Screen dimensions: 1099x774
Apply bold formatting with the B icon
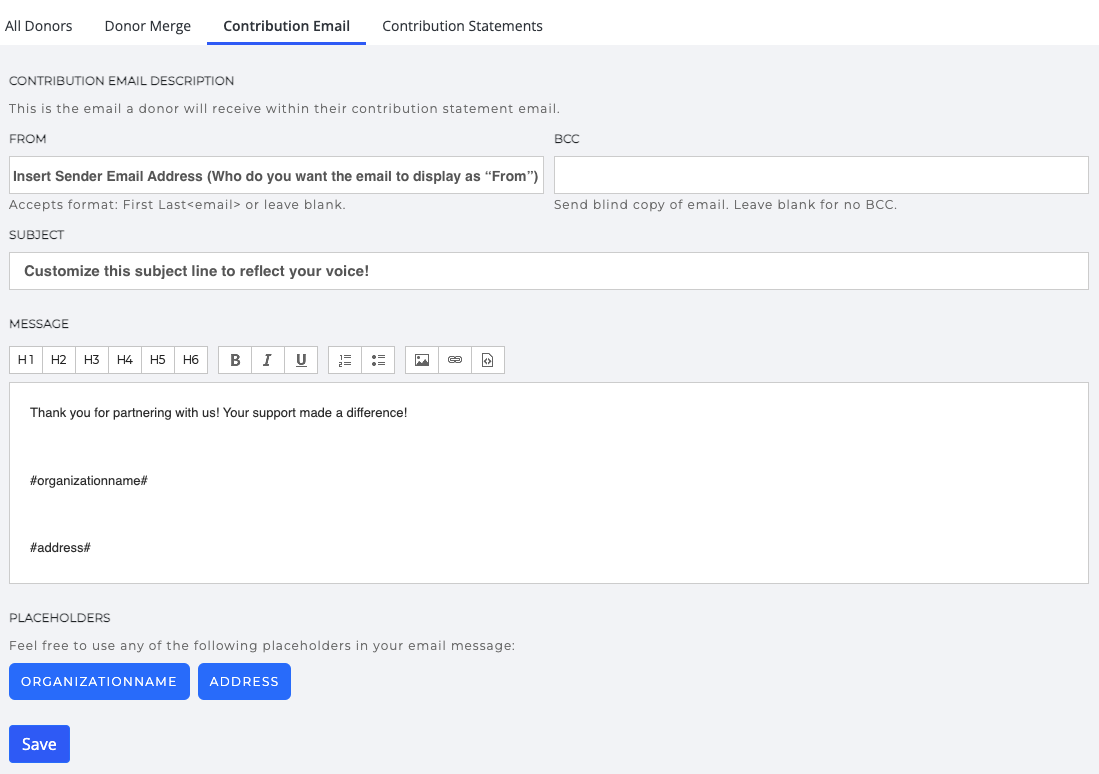click(234, 359)
